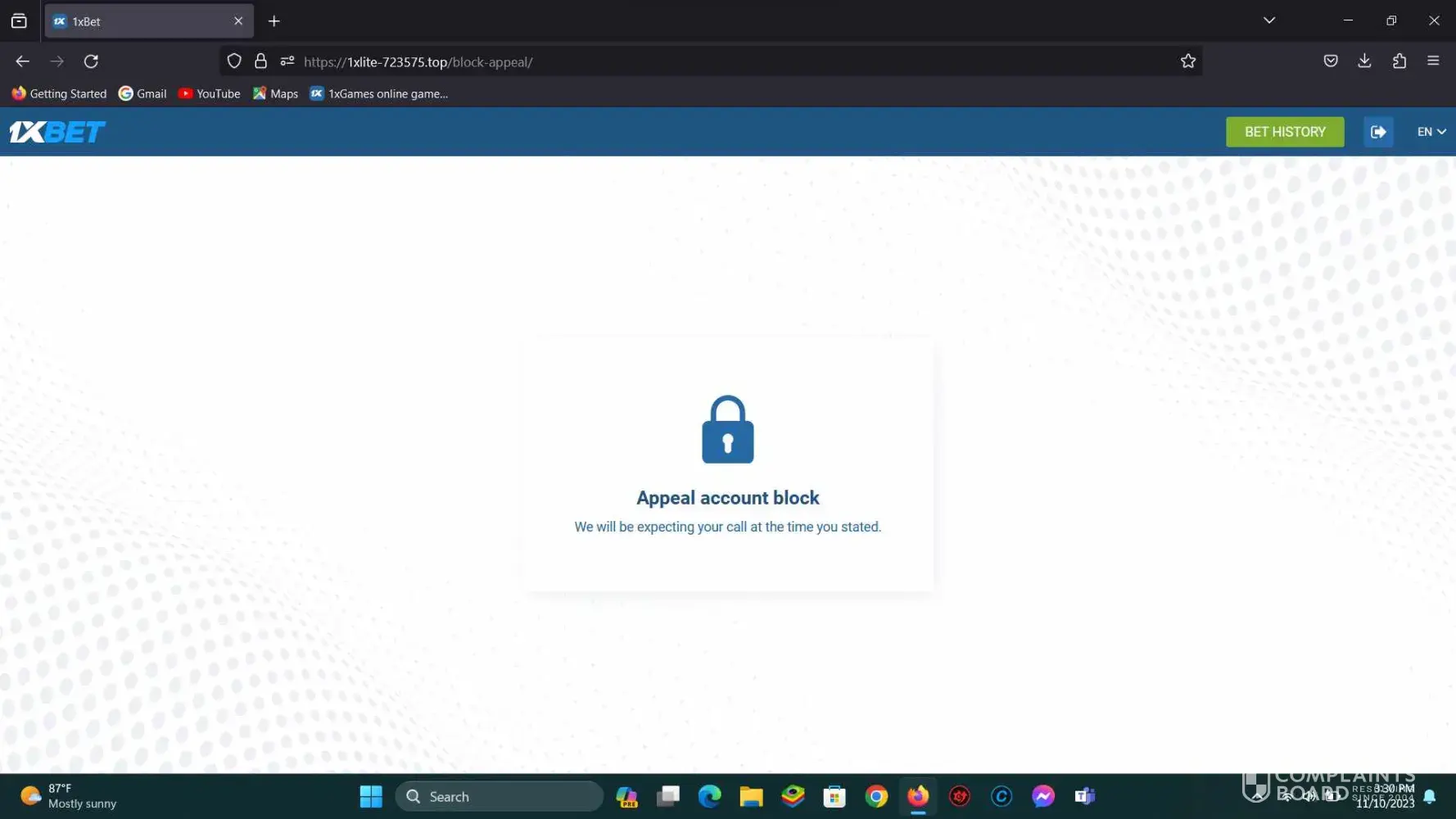Expand the EN language dropdown

pyautogui.click(x=1431, y=132)
